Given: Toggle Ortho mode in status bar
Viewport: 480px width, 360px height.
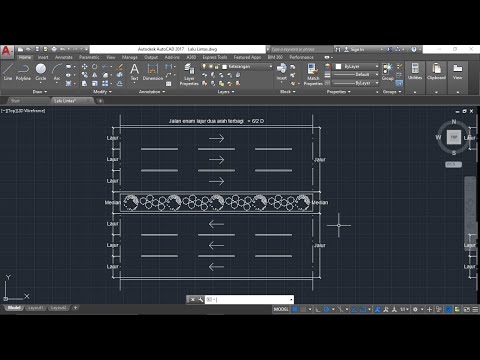Looking at the screenshot, I should point(318,309).
